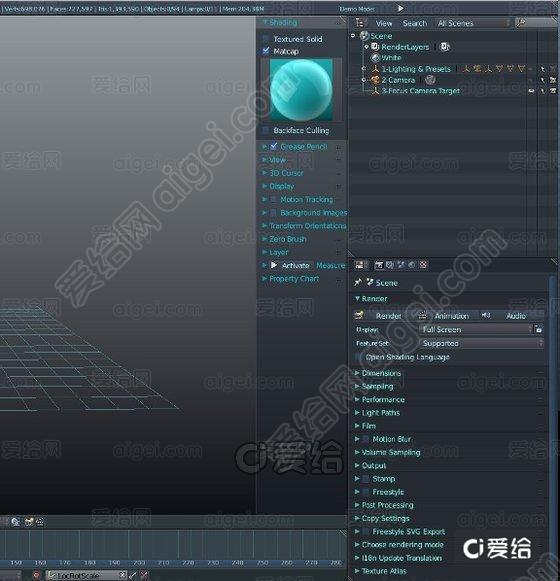Click the pin icon beside Scene
Image resolution: width=560 pixels, height=581 pixels.
click(358, 282)
